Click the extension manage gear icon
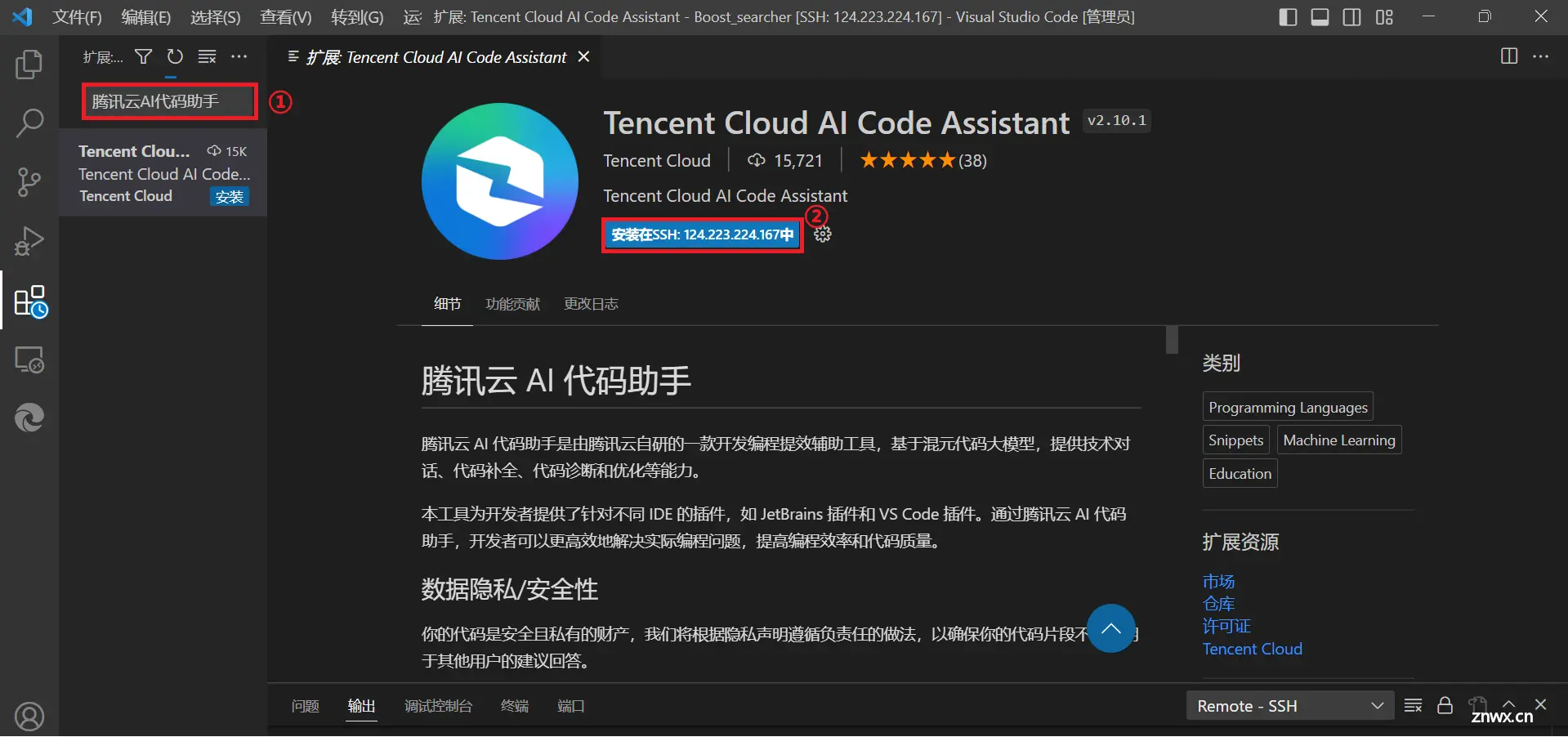1568x737 pixels. pos(823,234)
